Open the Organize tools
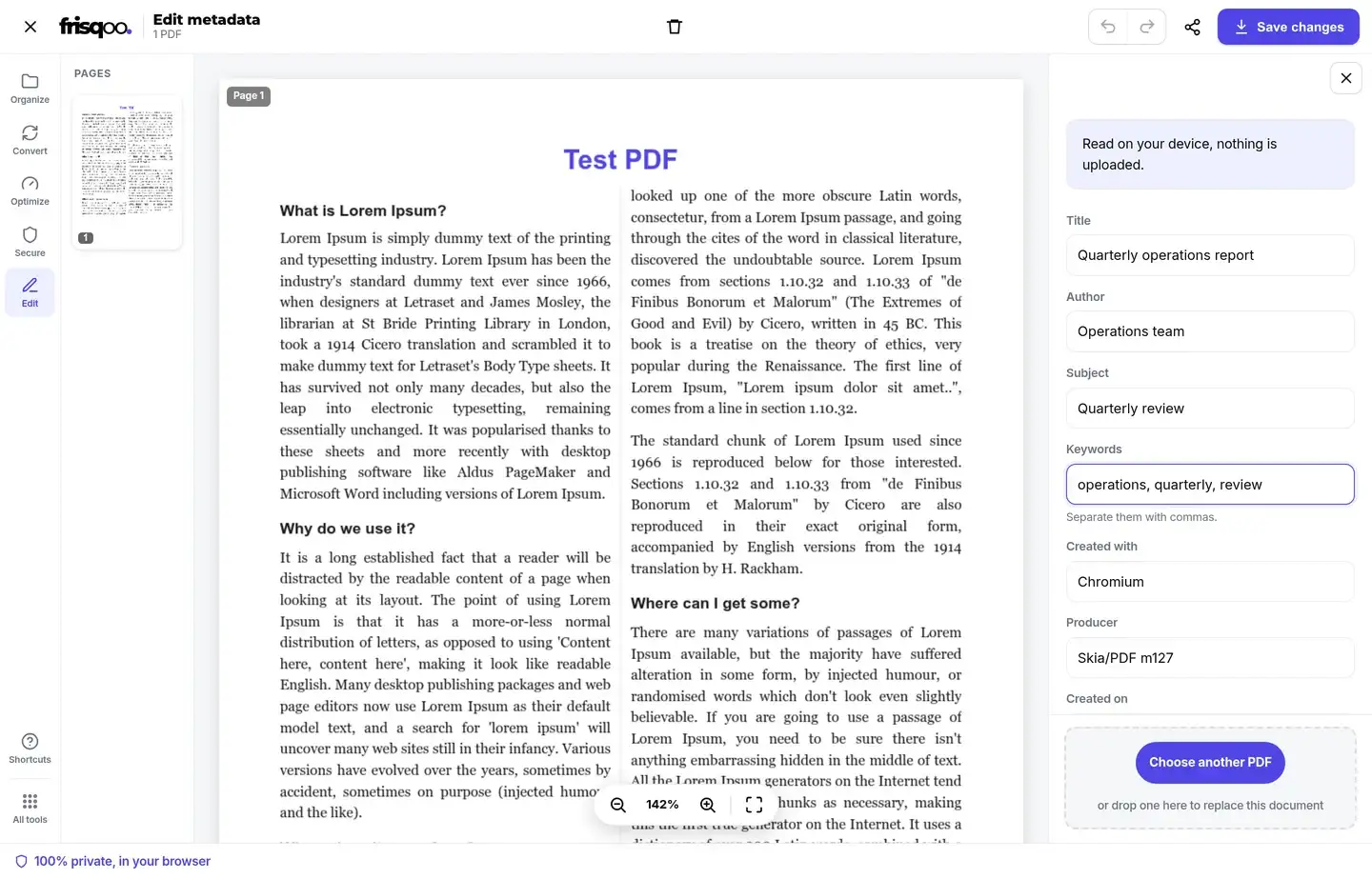 click(x=30, y=89)
